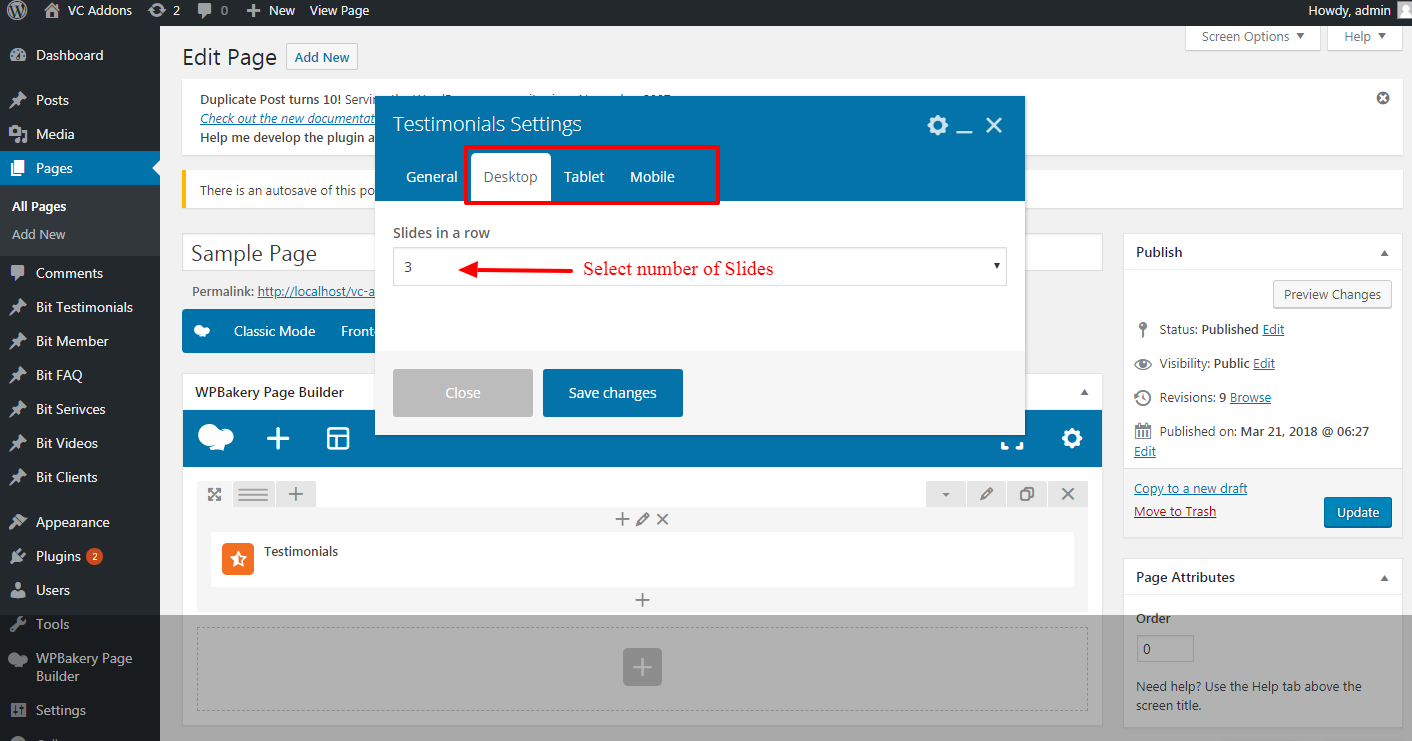Dismiss the Duplicate Post notice
The image size is (1412, 741).
tap(1383, 98)
